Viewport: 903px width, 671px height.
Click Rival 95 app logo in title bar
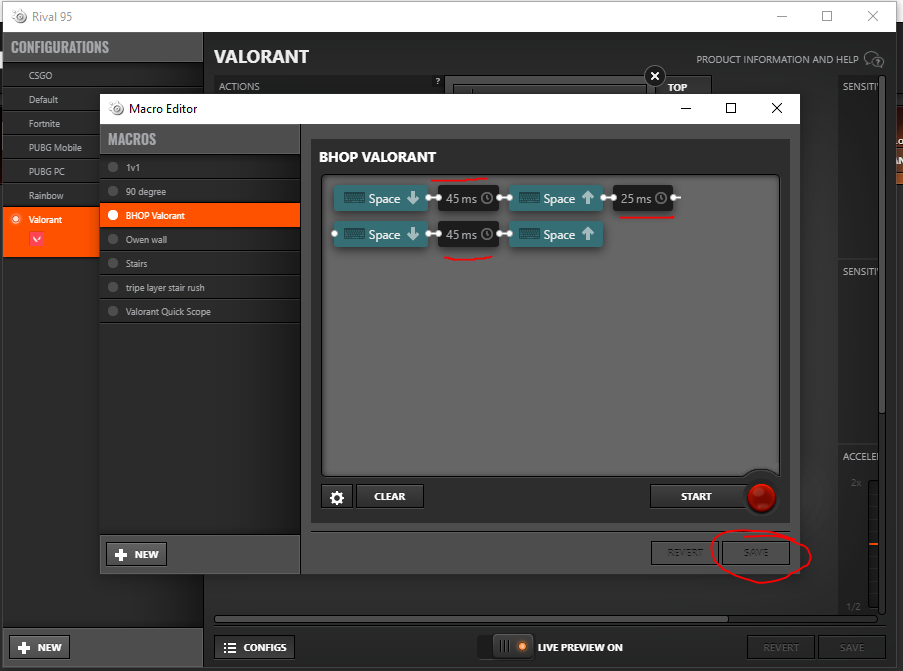tap(20, 17)
